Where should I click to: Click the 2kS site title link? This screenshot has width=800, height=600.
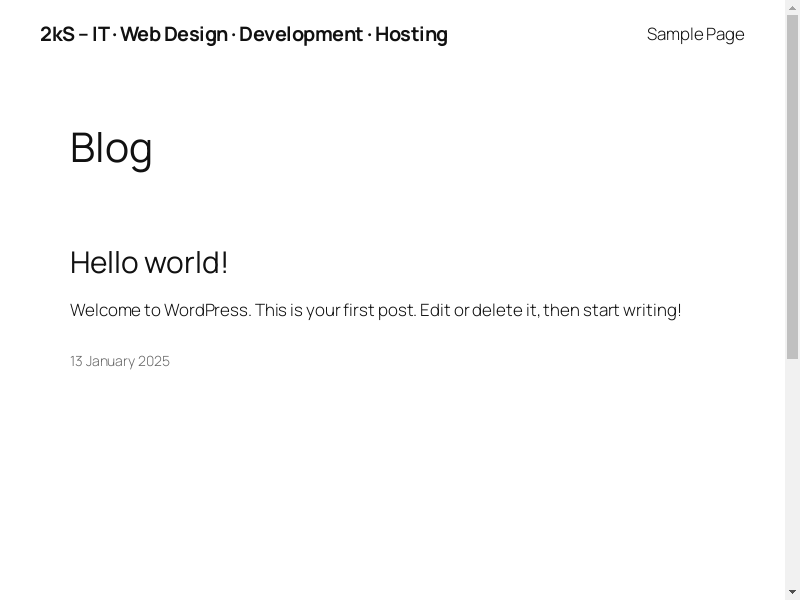243,34
